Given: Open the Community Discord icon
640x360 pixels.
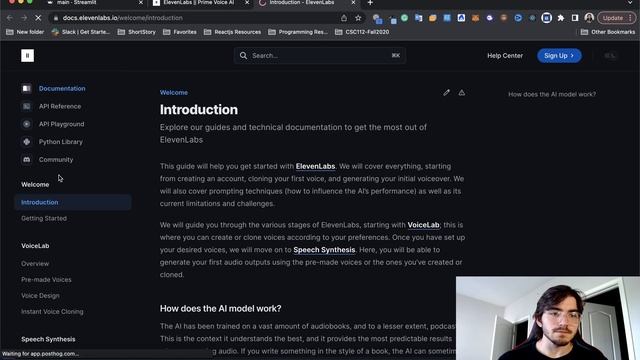Looking at the screenshot, I should [27, 160].
